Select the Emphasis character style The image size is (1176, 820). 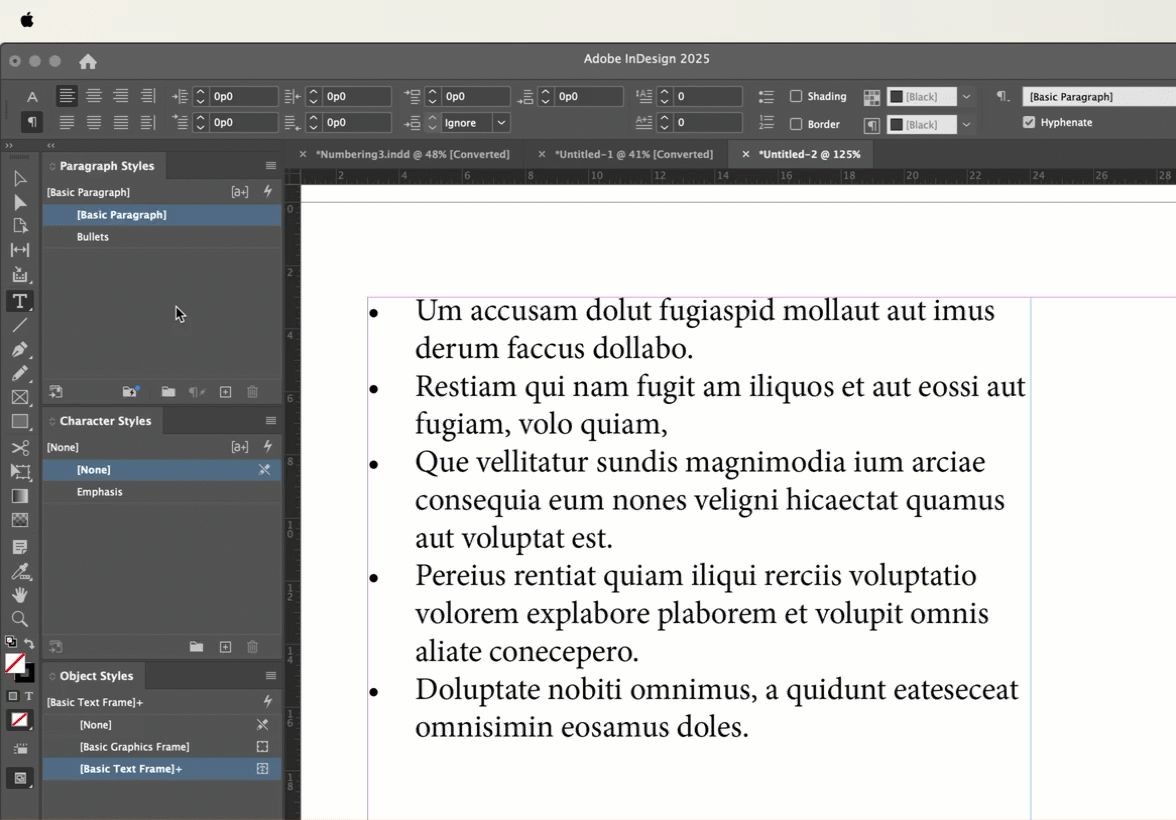point(162,491)
